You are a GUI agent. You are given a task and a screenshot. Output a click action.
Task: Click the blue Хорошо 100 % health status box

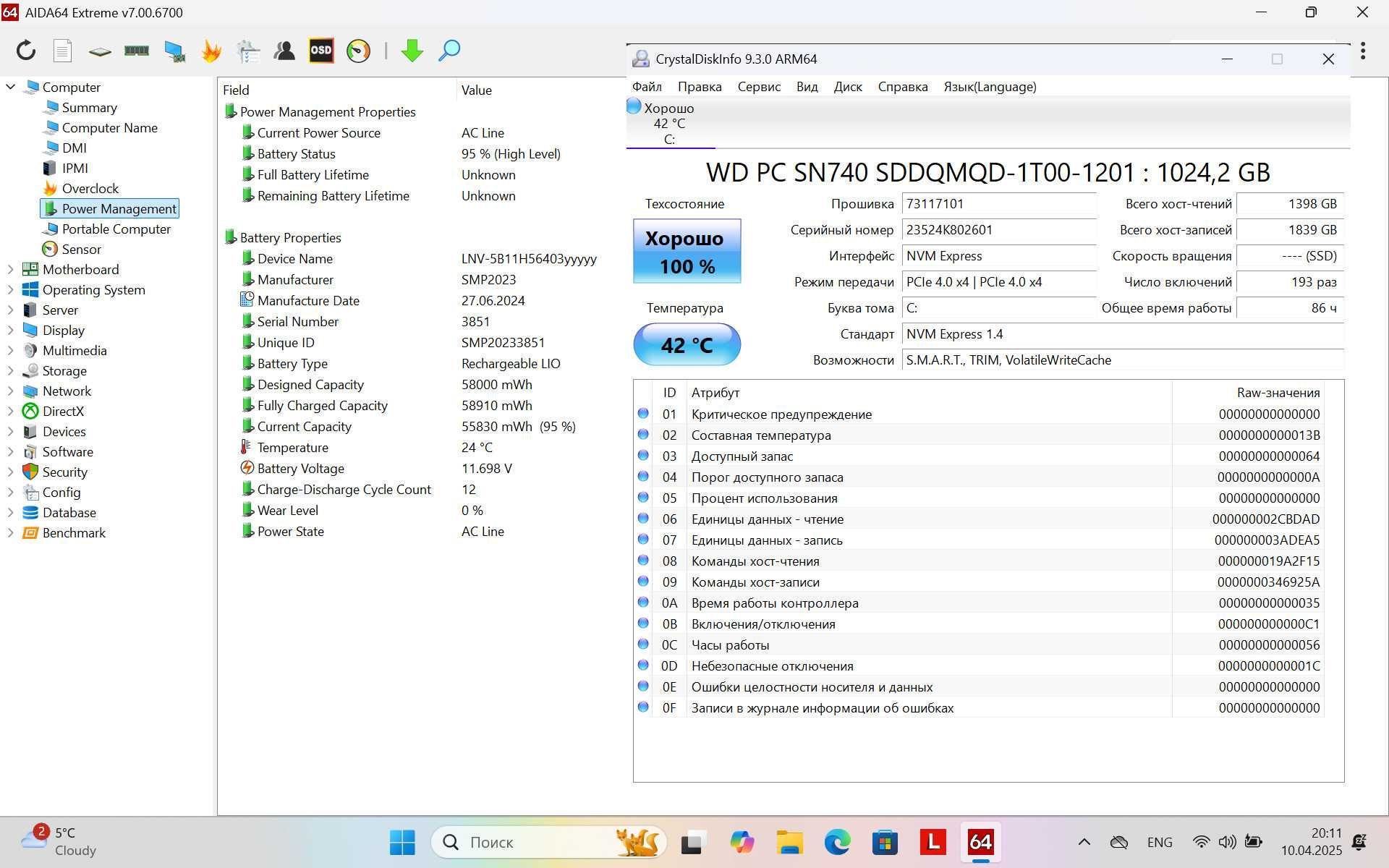(x=687, y=251)
